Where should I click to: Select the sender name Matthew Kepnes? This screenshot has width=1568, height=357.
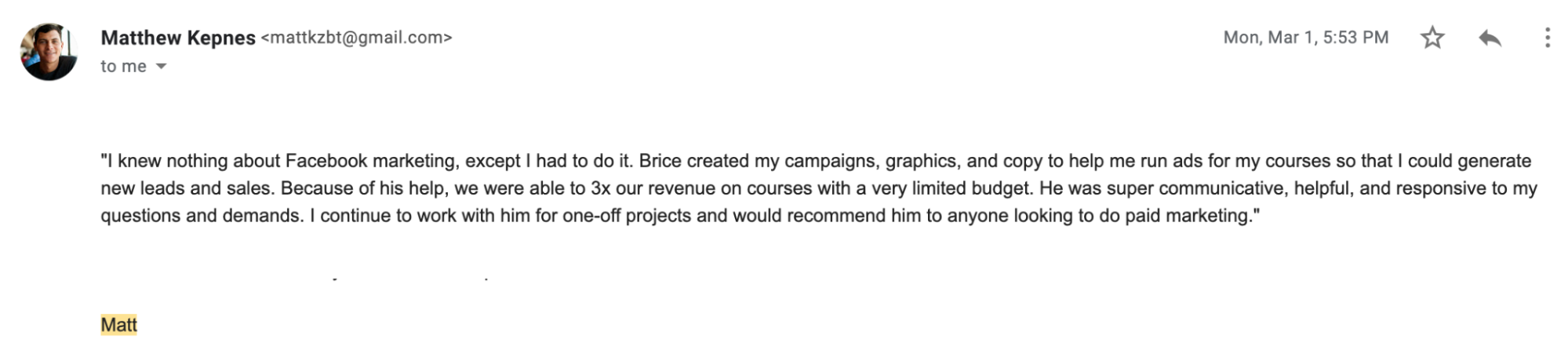click(x=178, y=38)
